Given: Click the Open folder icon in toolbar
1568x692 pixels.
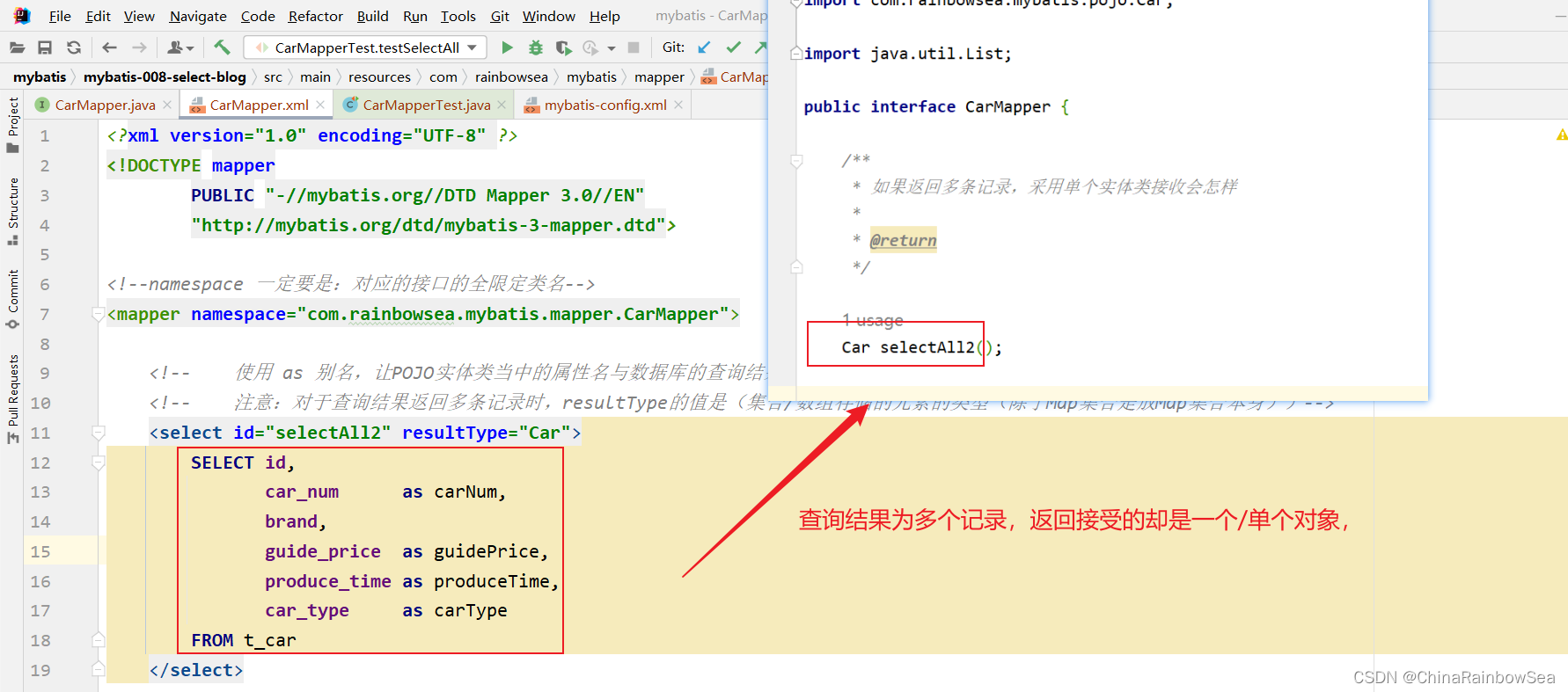Looking at the screenshot, I should click(x=17, y=47).
